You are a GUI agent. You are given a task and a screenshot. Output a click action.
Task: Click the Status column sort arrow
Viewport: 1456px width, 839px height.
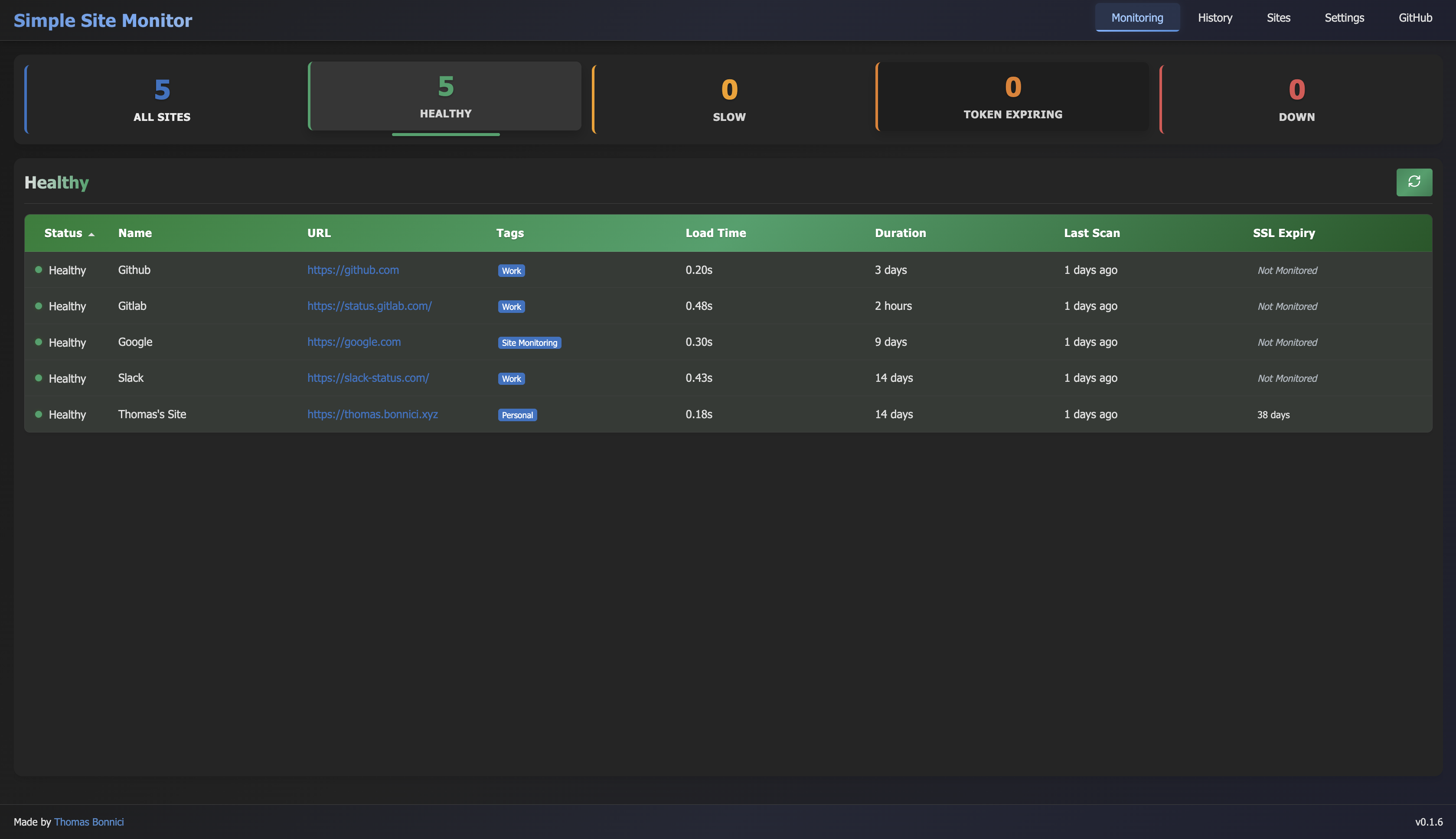[x=91, y=234]
